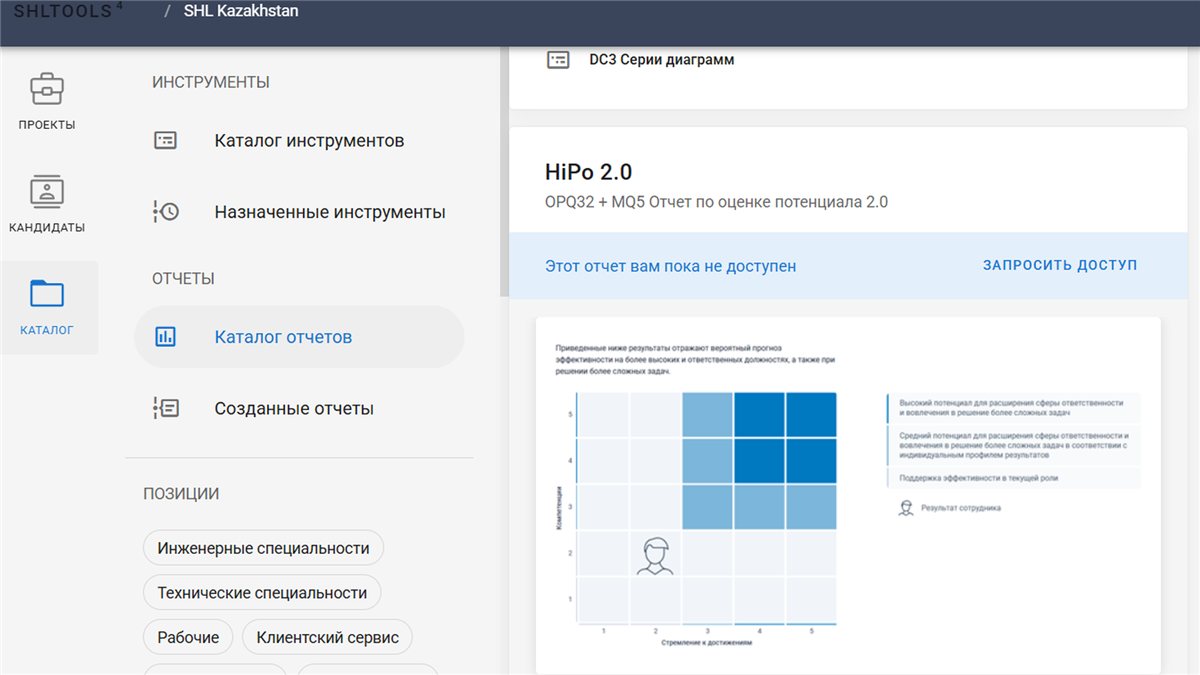The image size is (1200, 675).
Task: Click the ПРОЕКТЫ navigation label
Action: tap(47, 125)
